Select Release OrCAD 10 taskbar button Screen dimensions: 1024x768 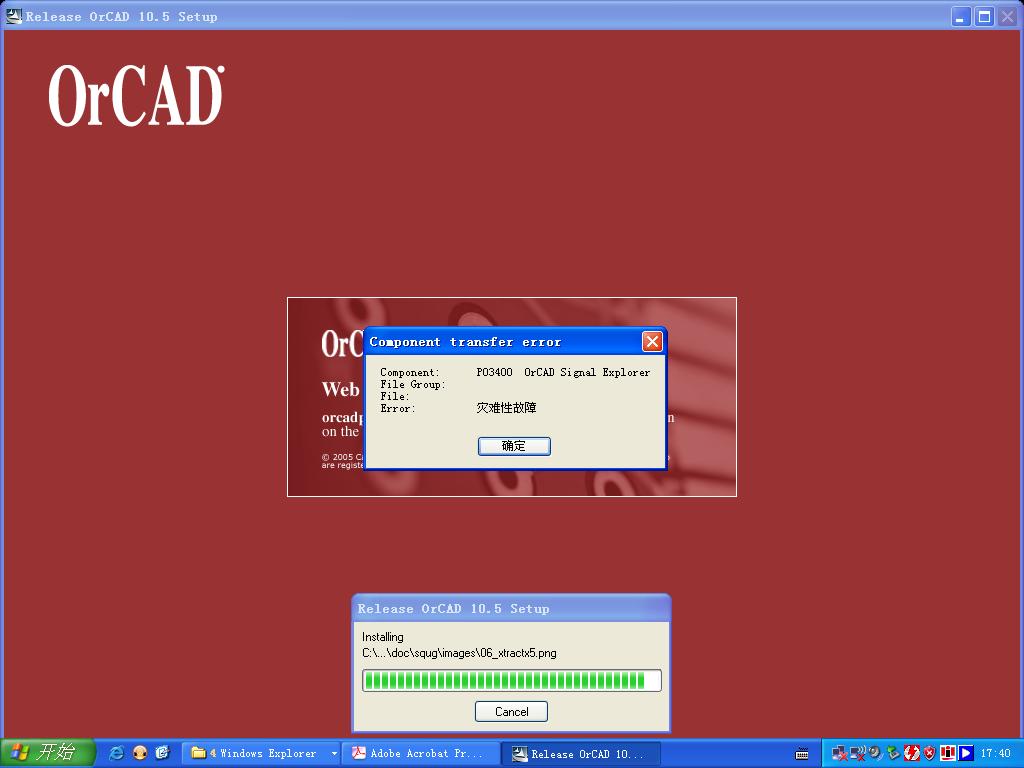581,754
